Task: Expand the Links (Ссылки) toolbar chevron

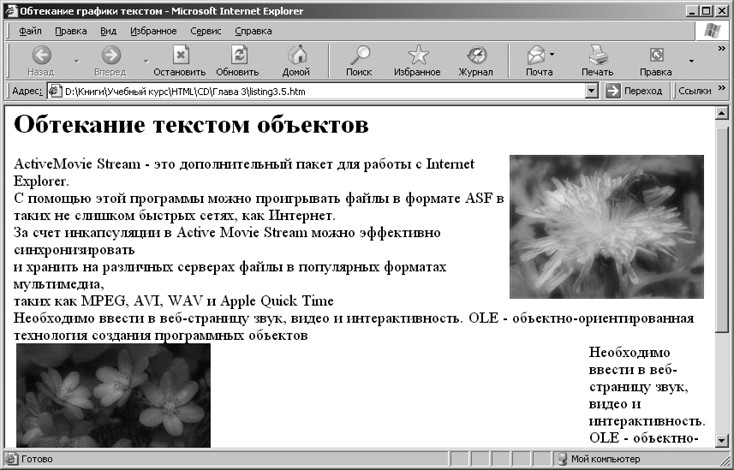Action: tap(720, 91)
